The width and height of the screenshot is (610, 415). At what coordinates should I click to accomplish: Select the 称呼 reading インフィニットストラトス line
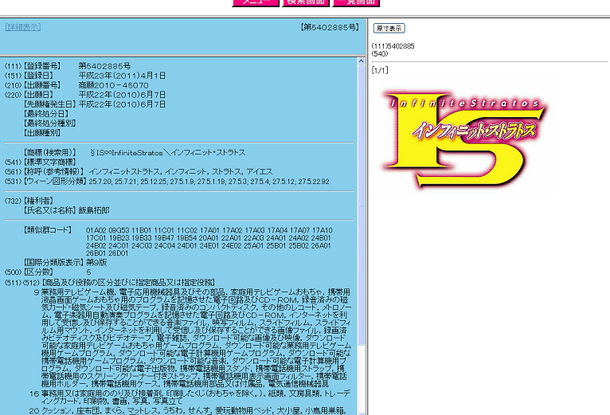(x=181, y=172)
